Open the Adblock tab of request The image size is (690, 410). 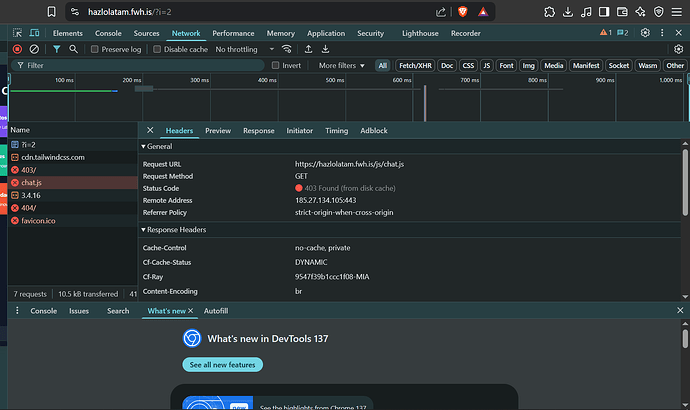click(x=374, y=131)
